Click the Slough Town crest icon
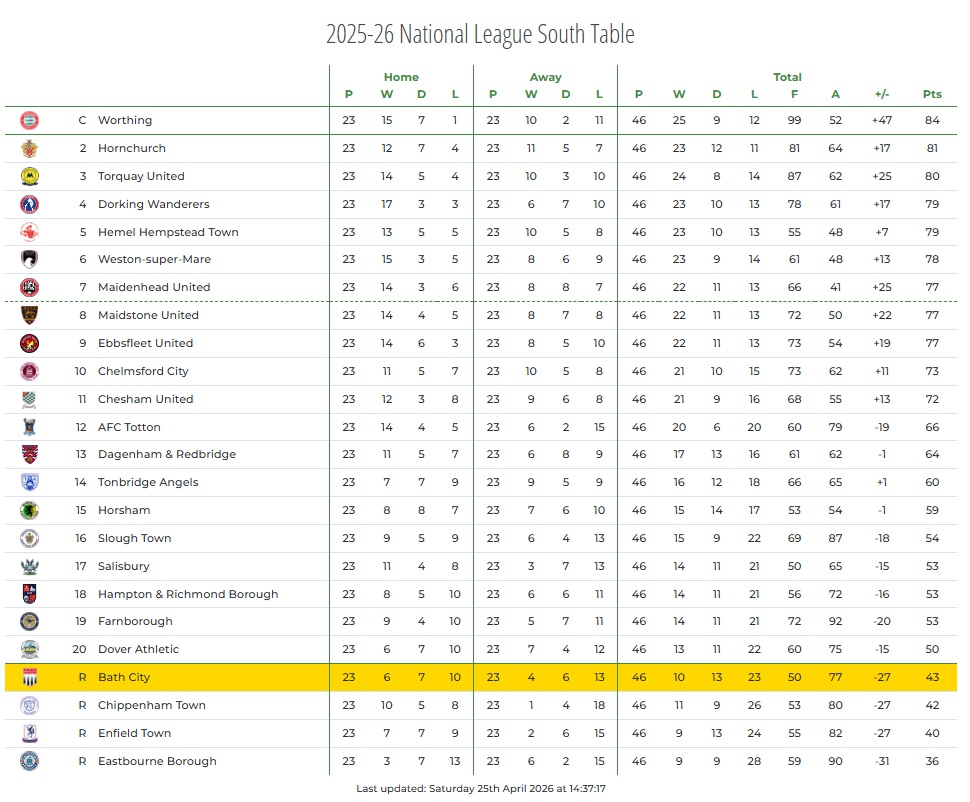 (30, 538)
